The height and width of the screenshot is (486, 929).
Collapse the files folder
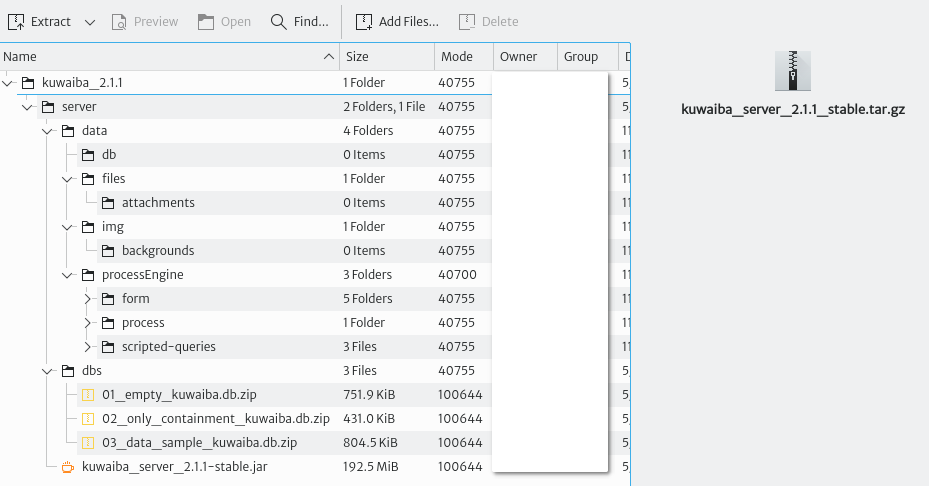coord(68,179)
